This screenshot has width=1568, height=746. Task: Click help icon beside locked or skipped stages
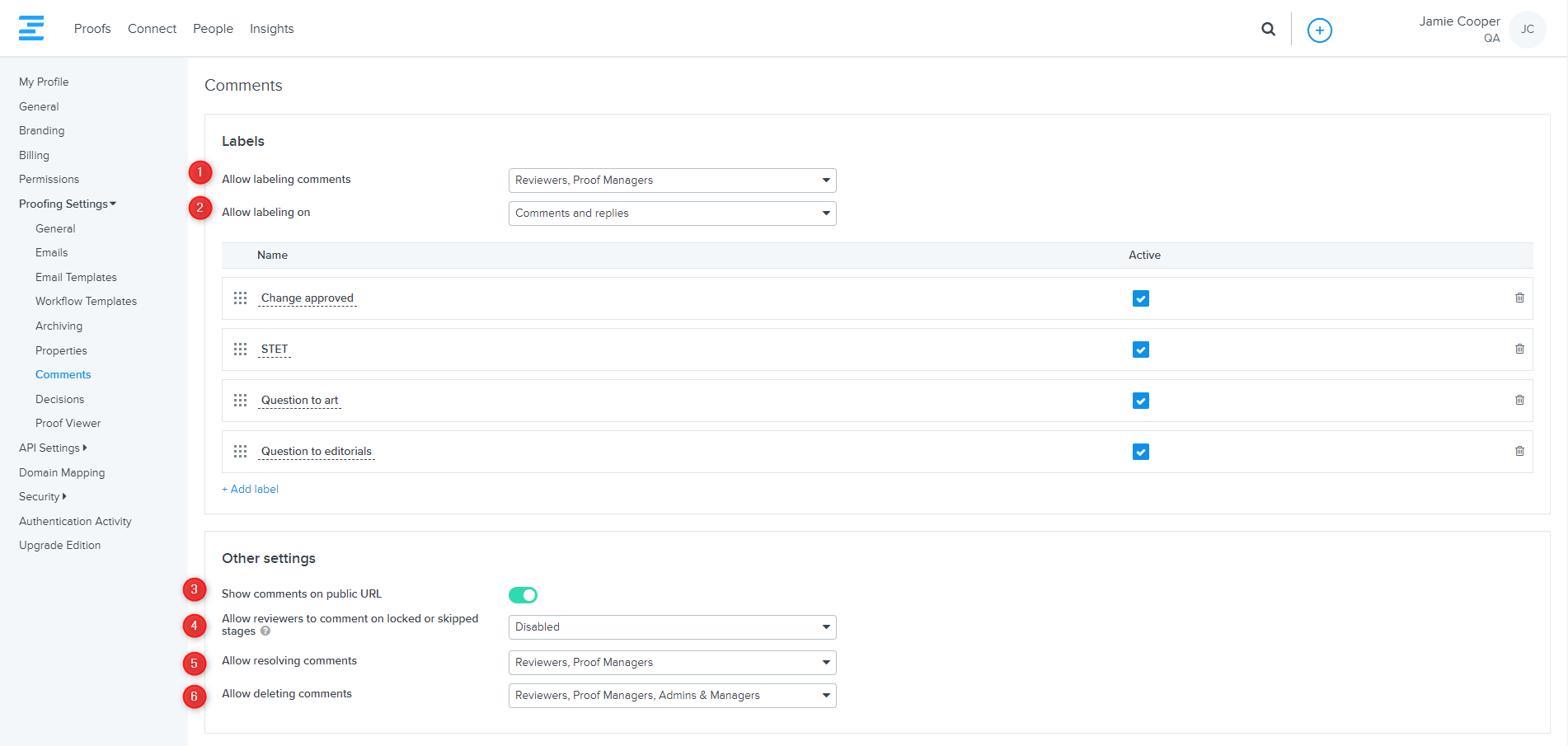(265, 631)
